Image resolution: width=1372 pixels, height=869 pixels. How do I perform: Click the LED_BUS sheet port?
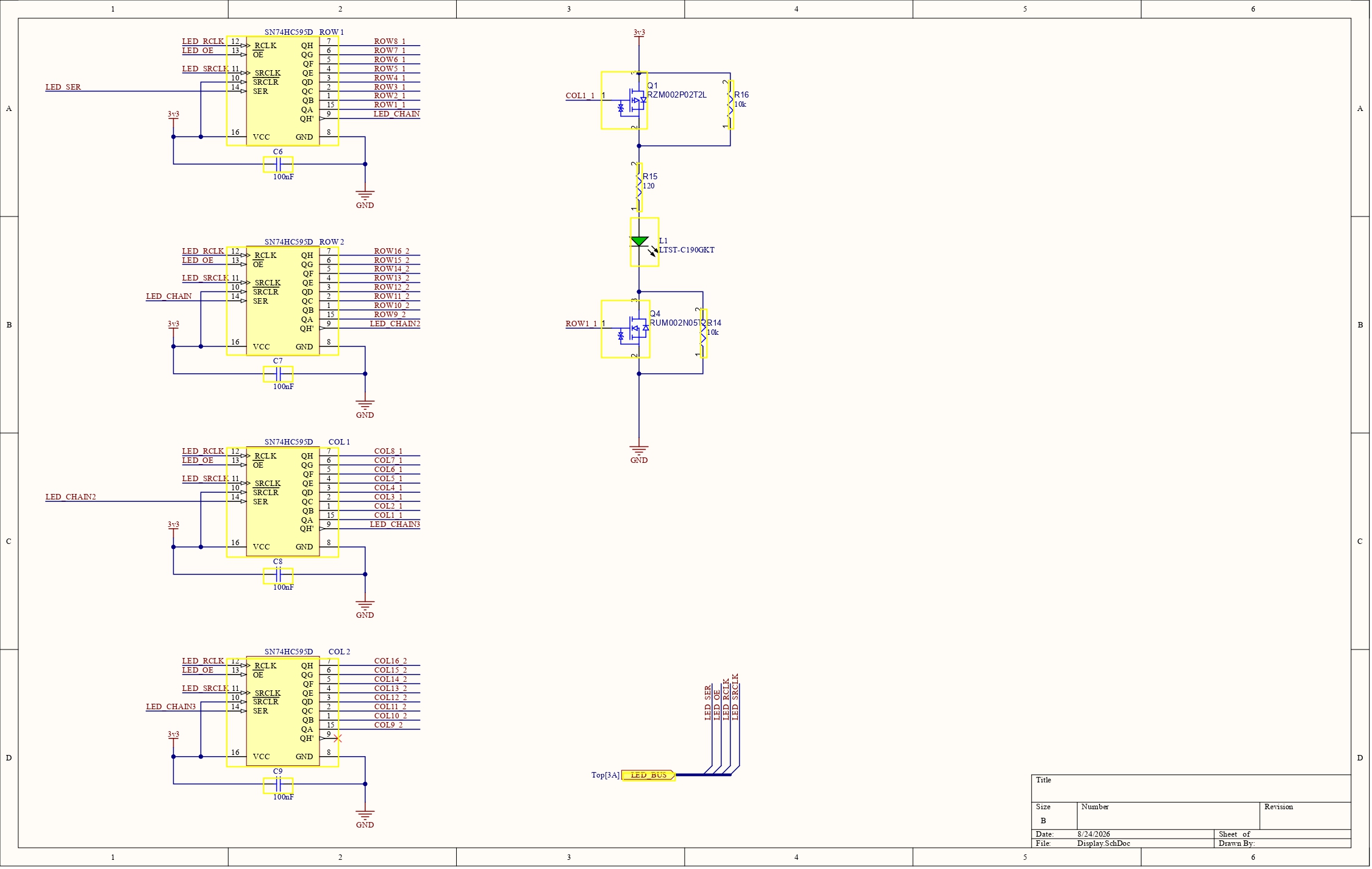648,776
